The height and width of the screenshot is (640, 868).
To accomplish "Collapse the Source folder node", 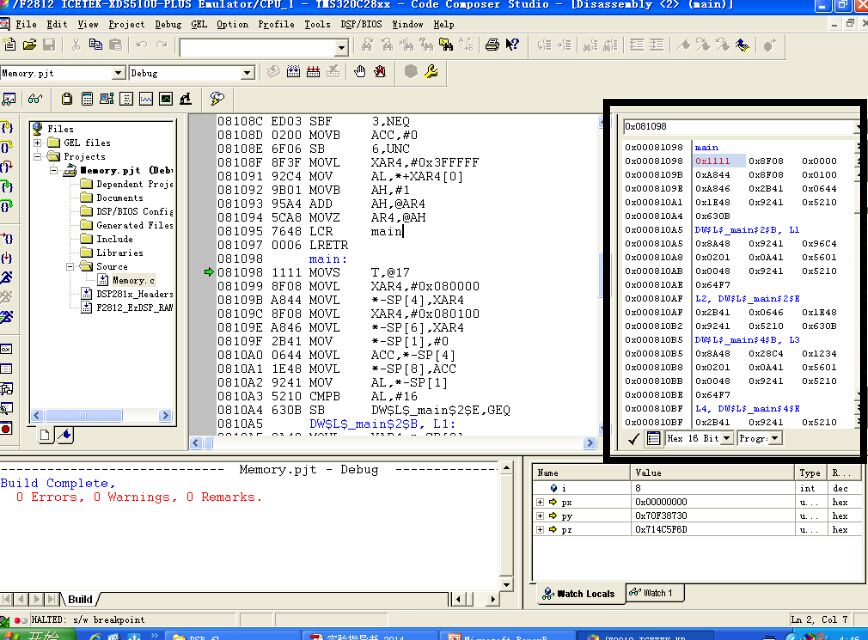I will [70, 267].
